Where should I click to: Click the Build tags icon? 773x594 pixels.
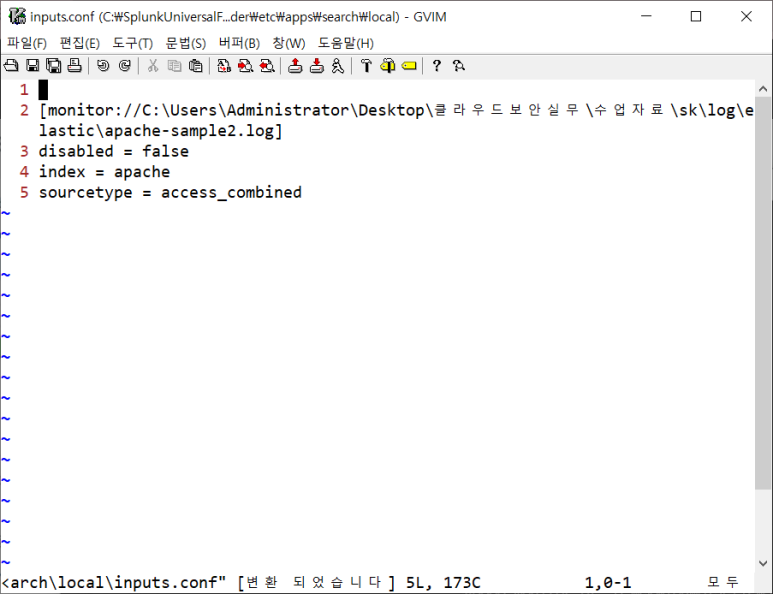point(387,66)
